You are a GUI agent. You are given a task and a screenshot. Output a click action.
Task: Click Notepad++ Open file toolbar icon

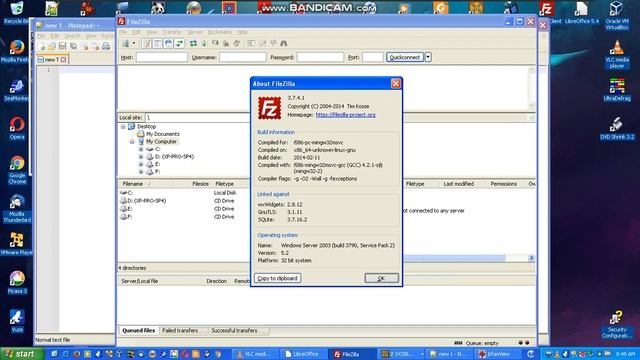pos(52,47)
